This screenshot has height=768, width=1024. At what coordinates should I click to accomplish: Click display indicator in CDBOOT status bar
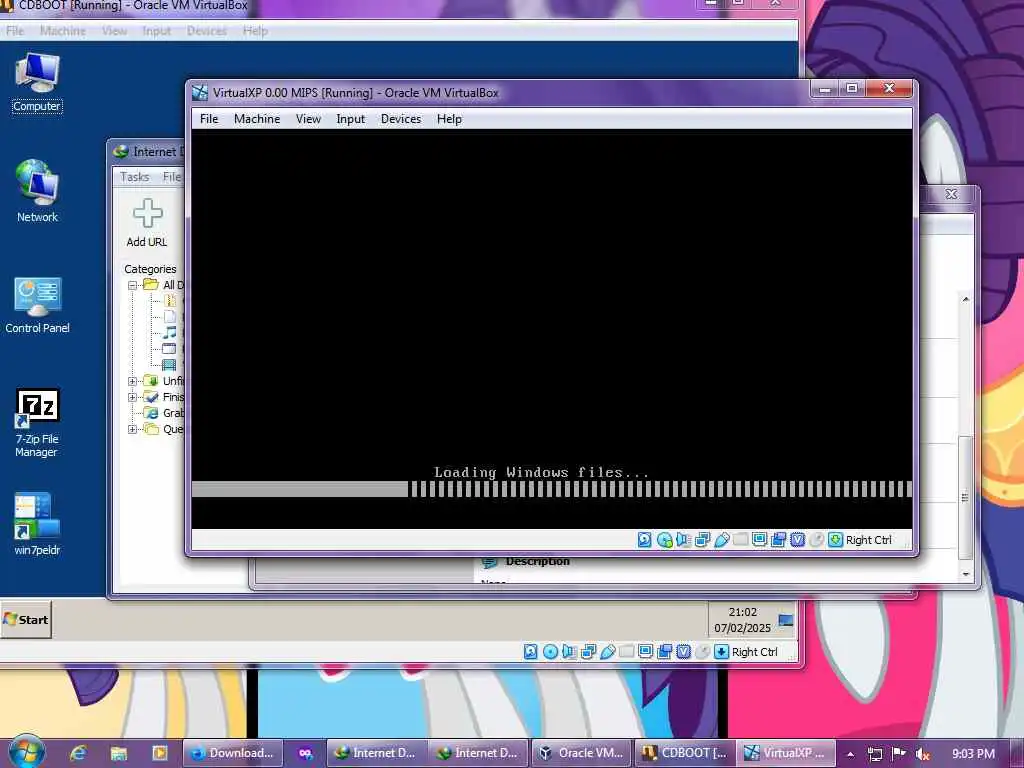click(645, 651)
